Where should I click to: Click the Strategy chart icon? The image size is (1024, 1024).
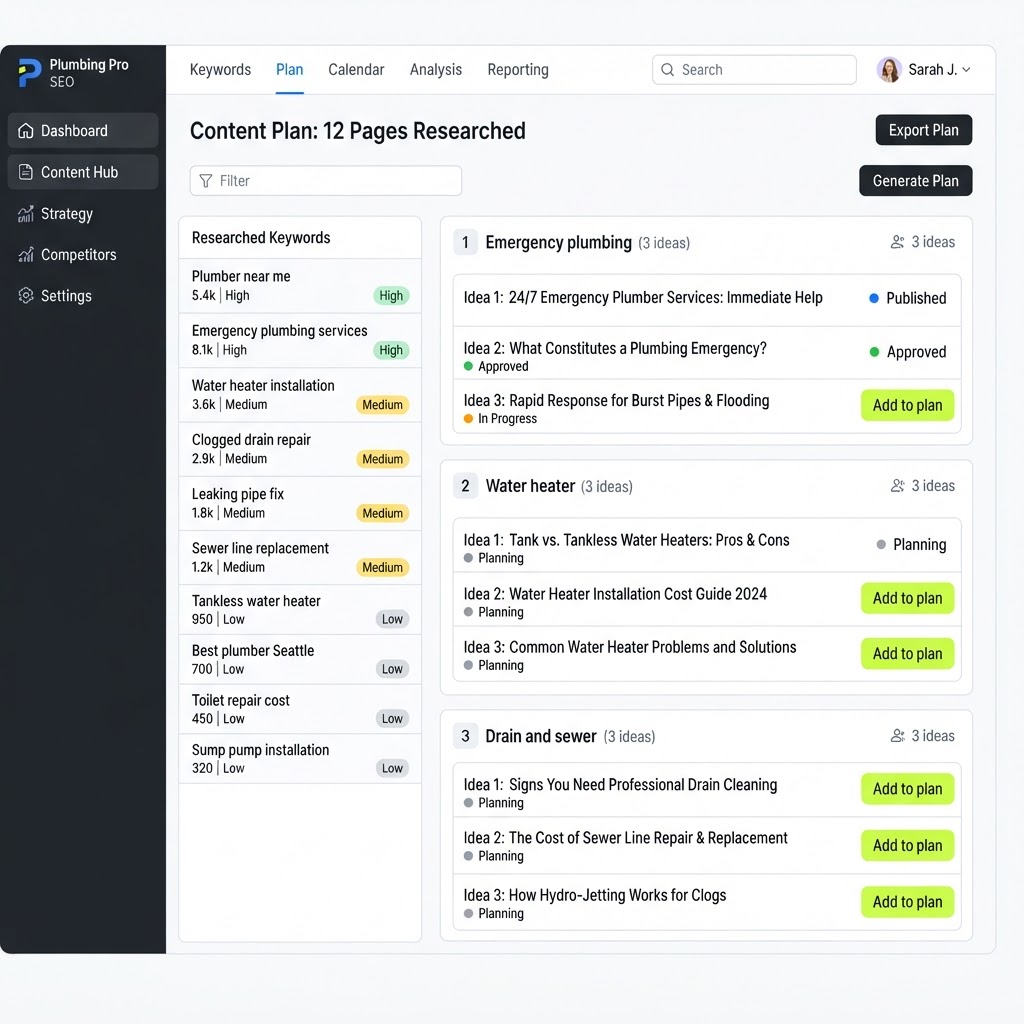pos(25,214)
